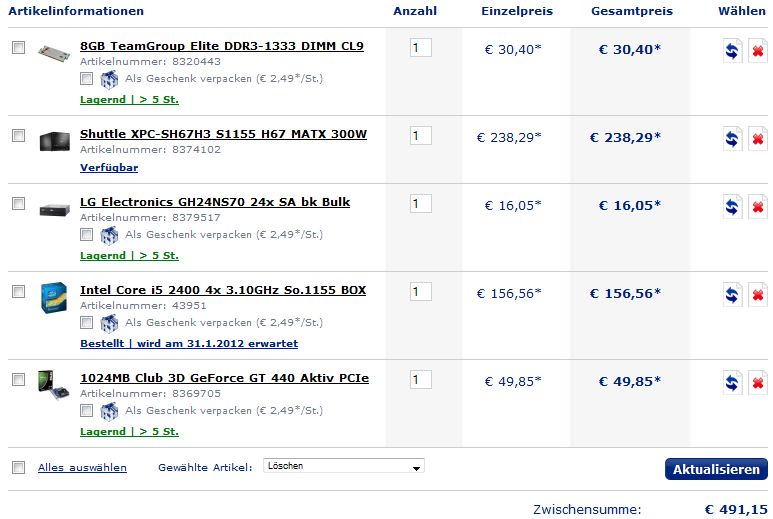Viewport: 773px width, 519px height.
Task: Click Artikelnummer: 43951 text
Action: click(x=143, y=306)
